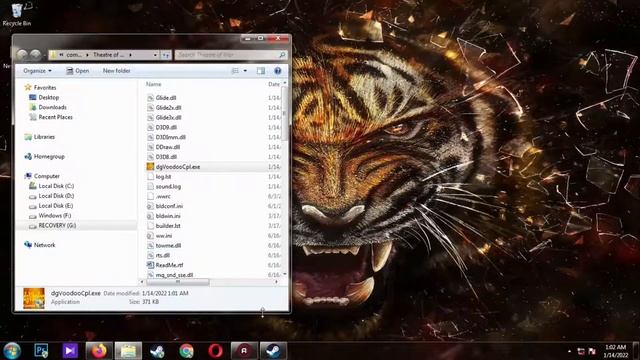Screen dimensions: 640x360
Task: Click the Open toolbar button
Action: 78,71
